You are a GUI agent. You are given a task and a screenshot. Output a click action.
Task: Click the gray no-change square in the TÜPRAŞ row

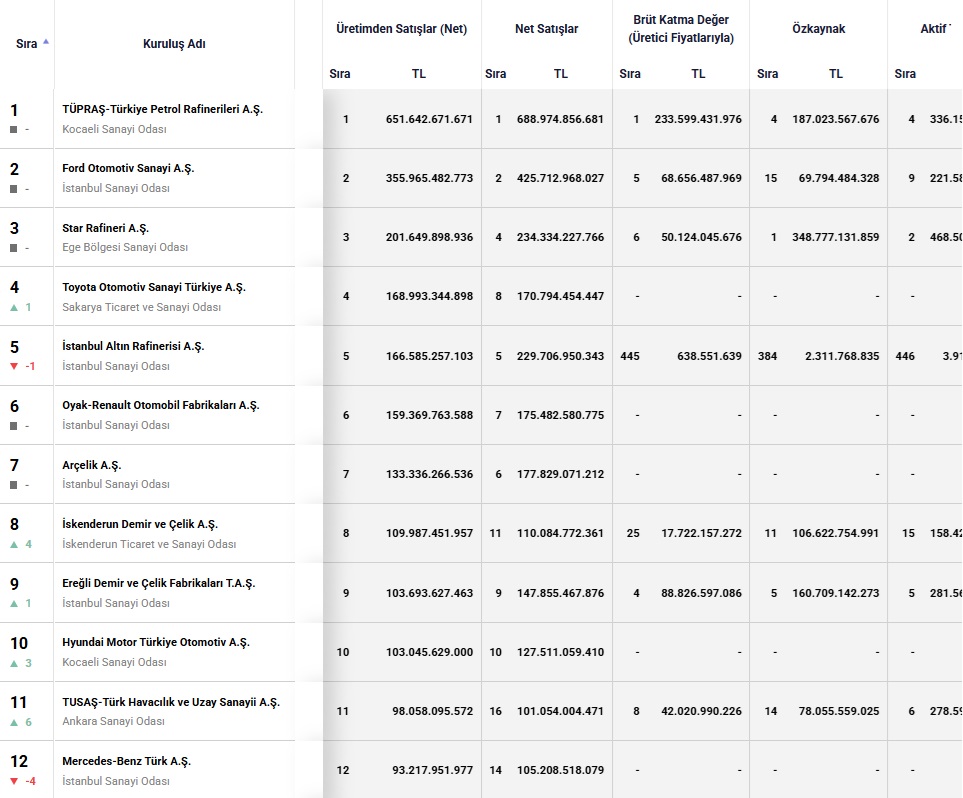pyautogui.click(x=14, y=130)
